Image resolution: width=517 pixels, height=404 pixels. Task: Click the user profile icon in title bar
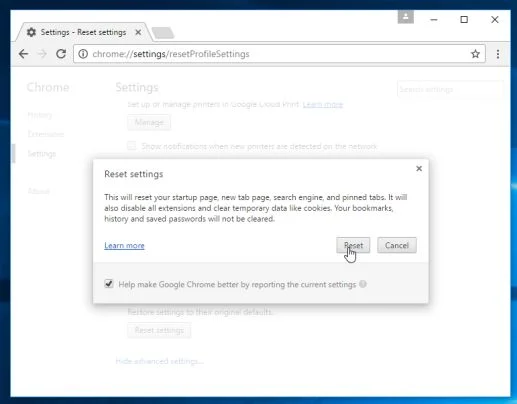coord(406,17)
